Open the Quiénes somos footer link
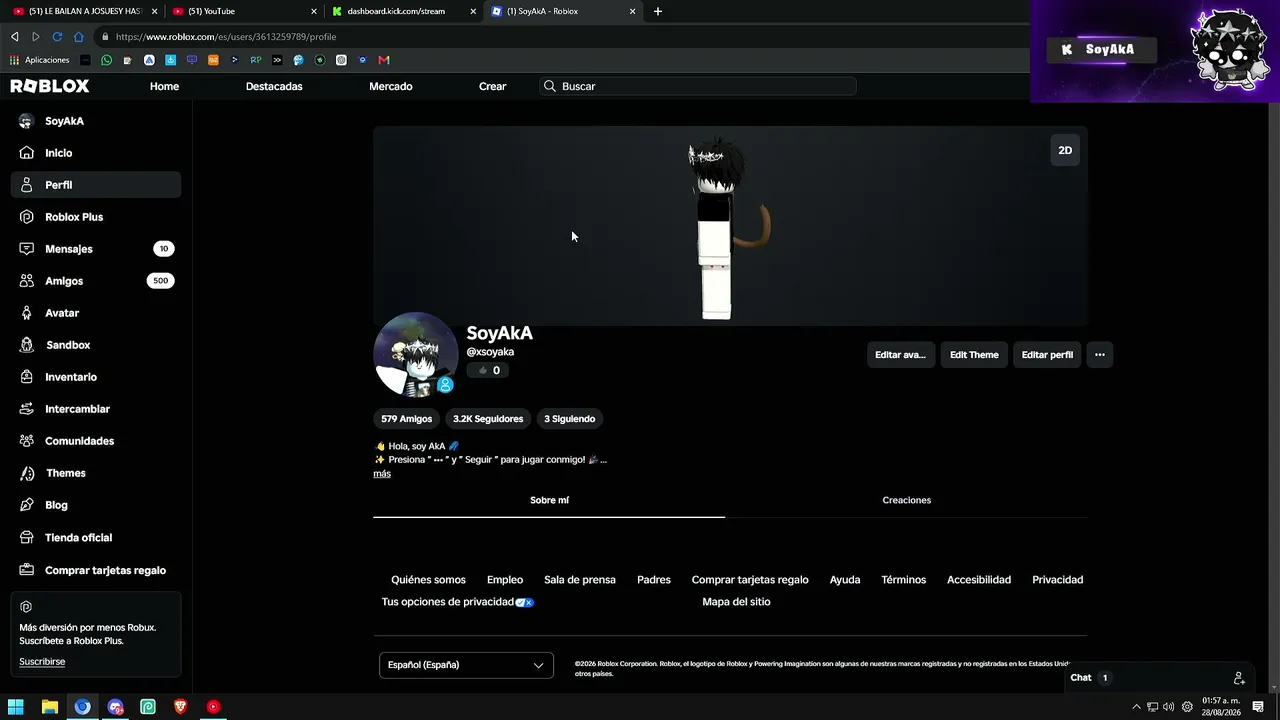This screenshot has height=720, width=1280. coord(428,580)
